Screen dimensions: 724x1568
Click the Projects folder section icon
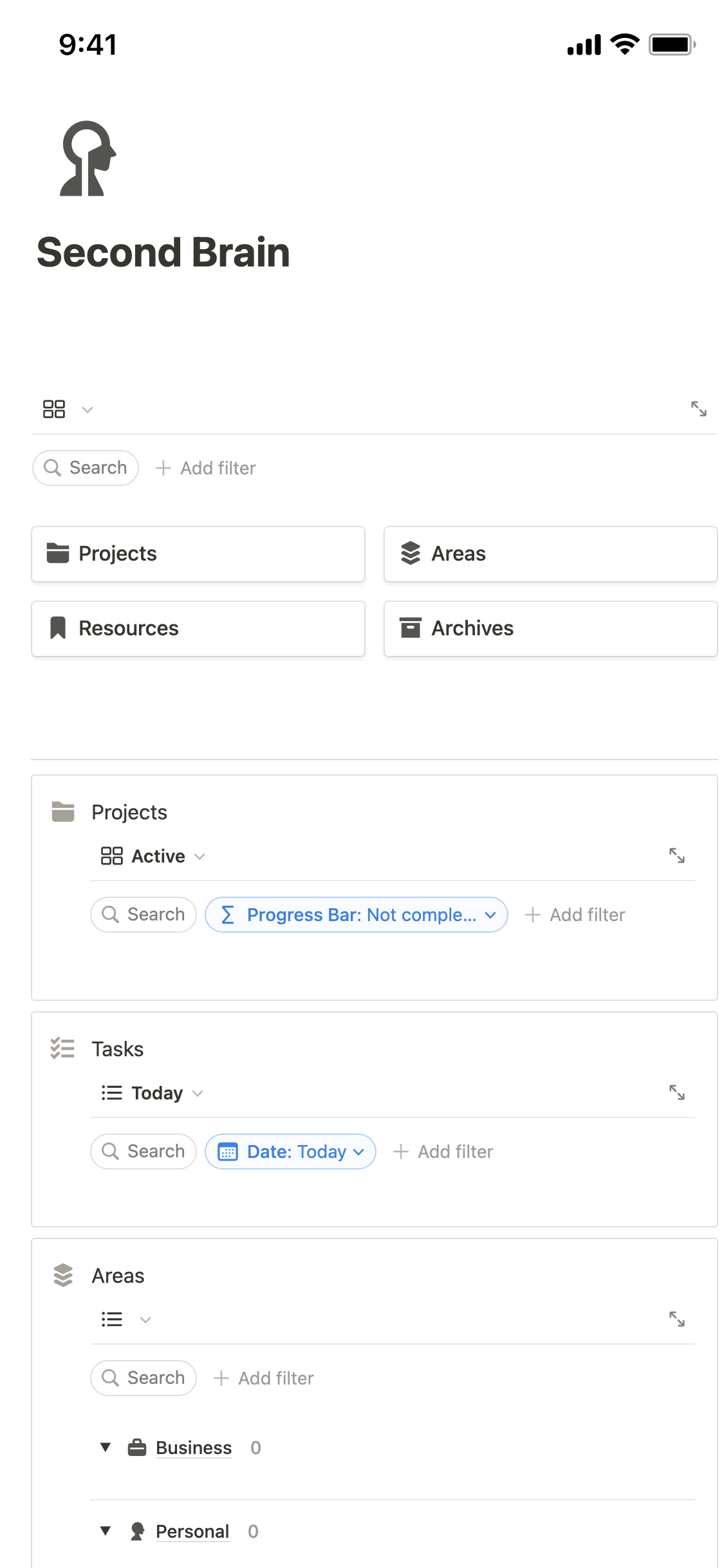[x=62, y=812]
